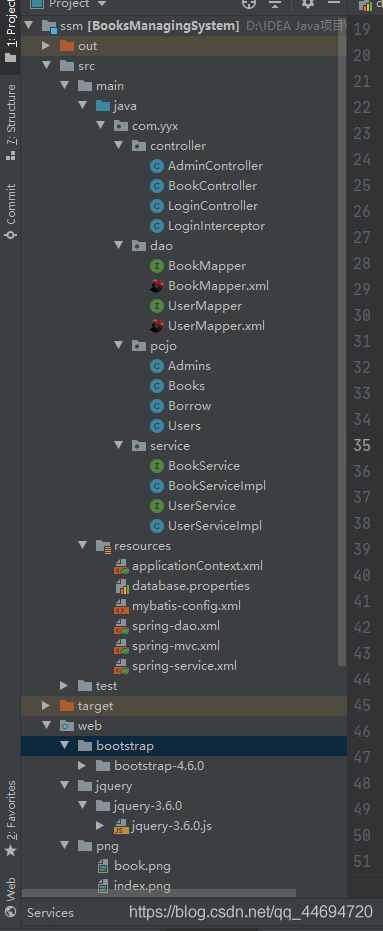Open the Project view dropdown

pos(68,4)
